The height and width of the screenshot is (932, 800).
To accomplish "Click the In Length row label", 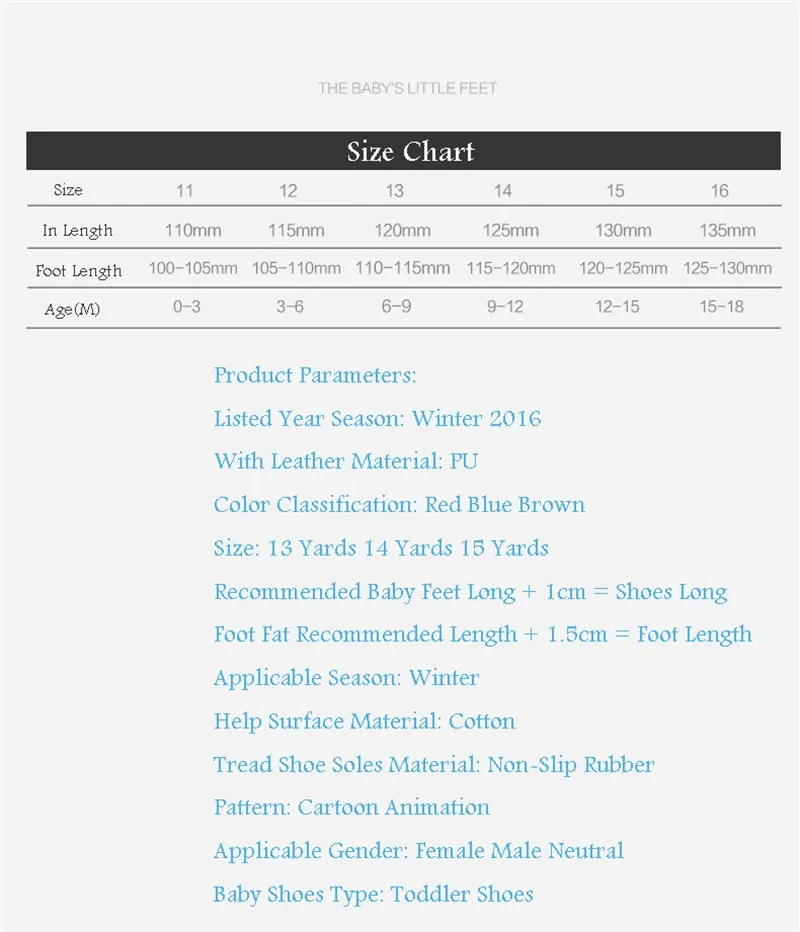I will pos(77,231).
